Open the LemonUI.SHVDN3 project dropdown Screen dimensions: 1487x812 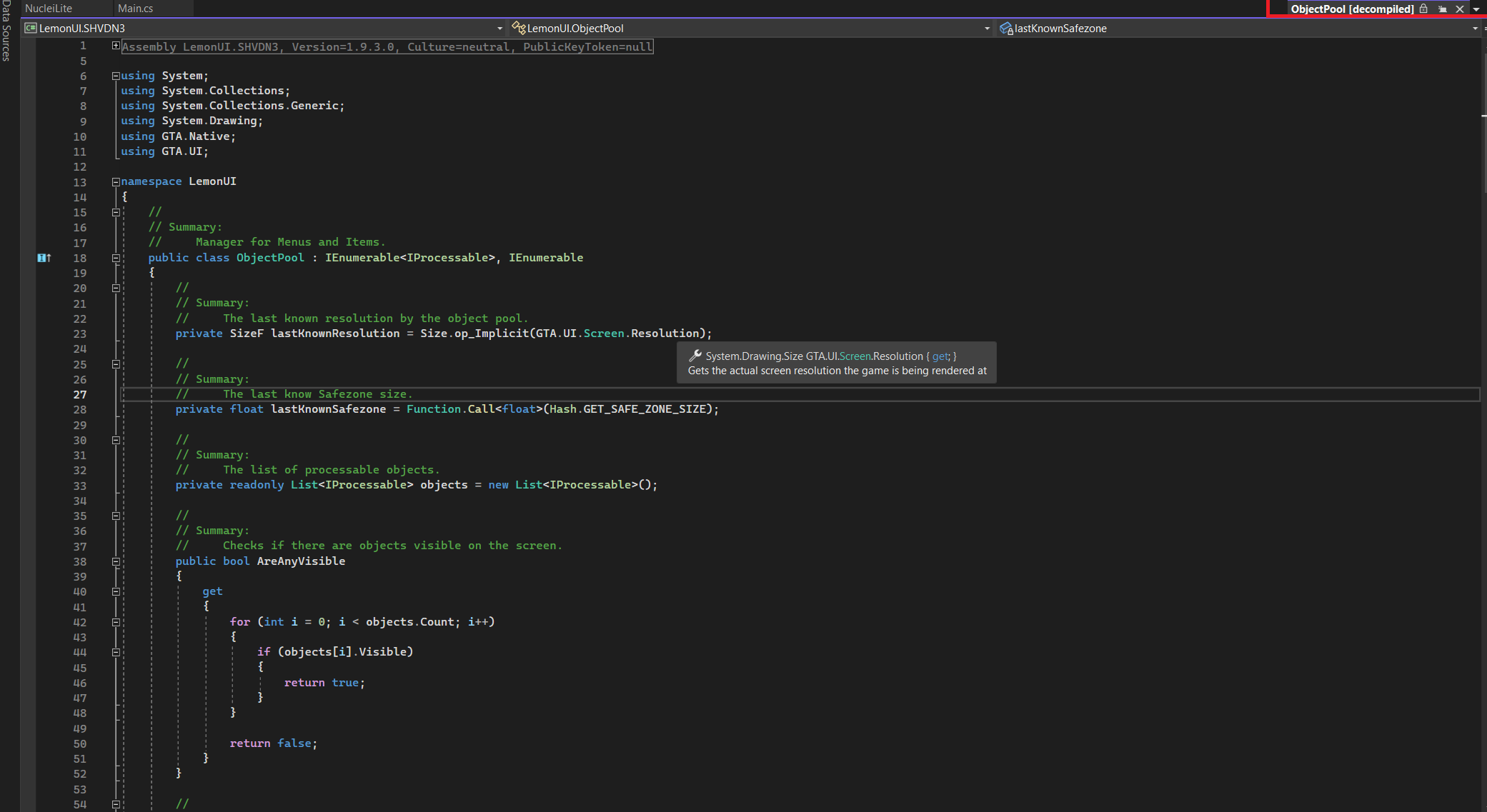(499, 29)
